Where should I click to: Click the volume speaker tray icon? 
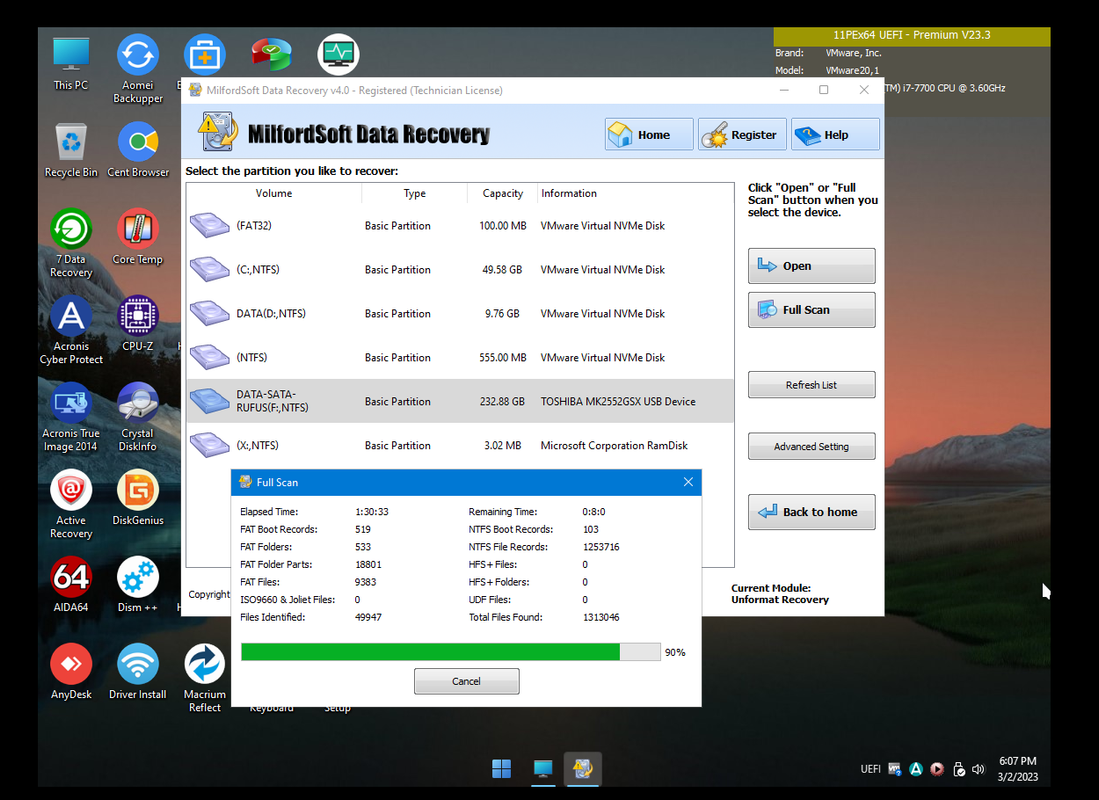(978, 769)
